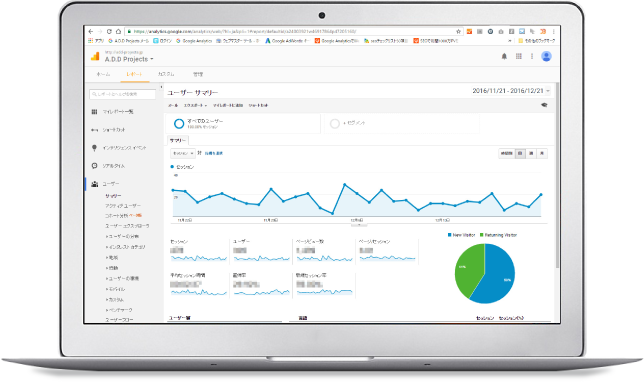The width and height of the screenshot is (644, 382).
Task: Click the page vertical scrollbar
Action: pyautogui.click(x=557, y=176)
